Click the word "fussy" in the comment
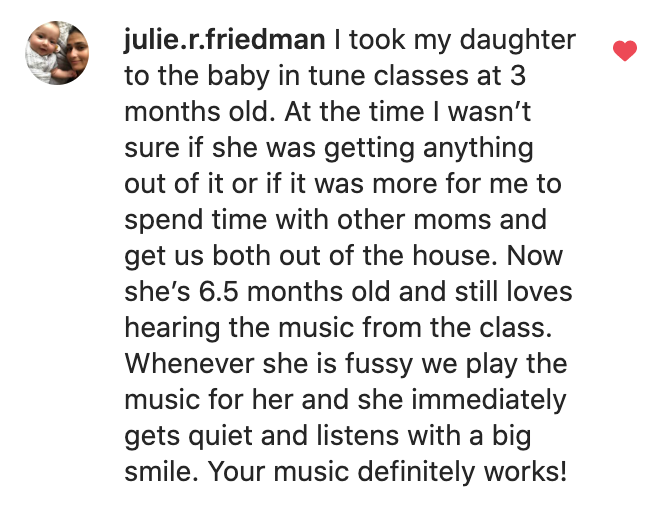The height and width of the screenshot is (507, 657). 379,365
